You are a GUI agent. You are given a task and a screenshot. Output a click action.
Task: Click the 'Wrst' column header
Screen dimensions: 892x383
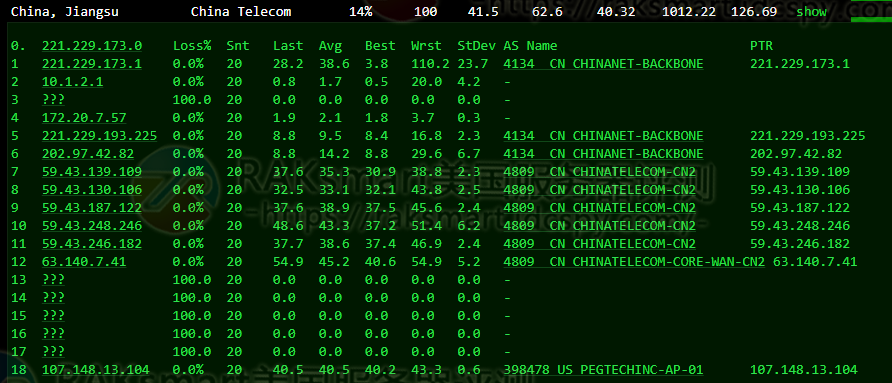point(427,46)
